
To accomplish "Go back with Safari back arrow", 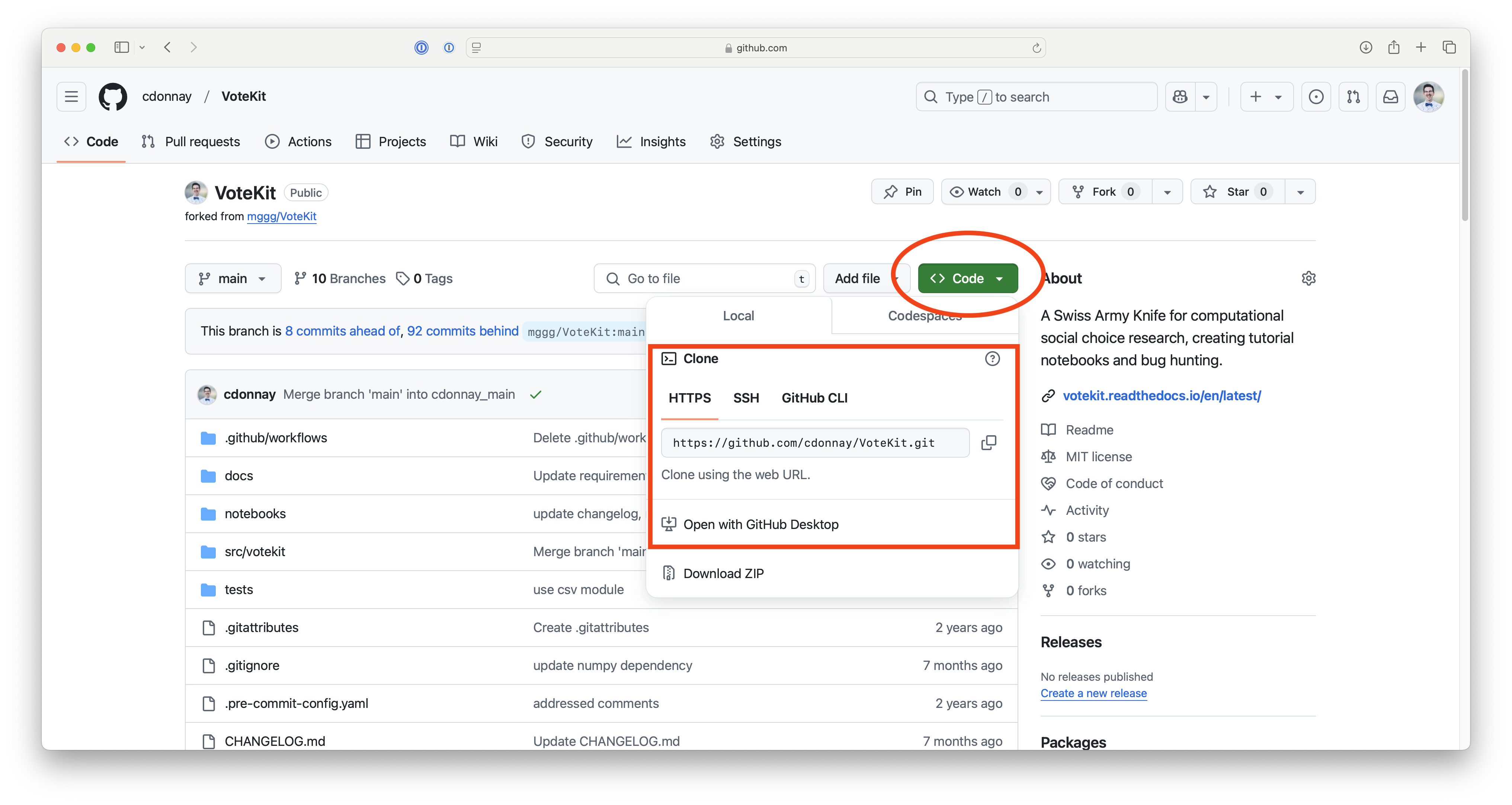I will 168,48.
